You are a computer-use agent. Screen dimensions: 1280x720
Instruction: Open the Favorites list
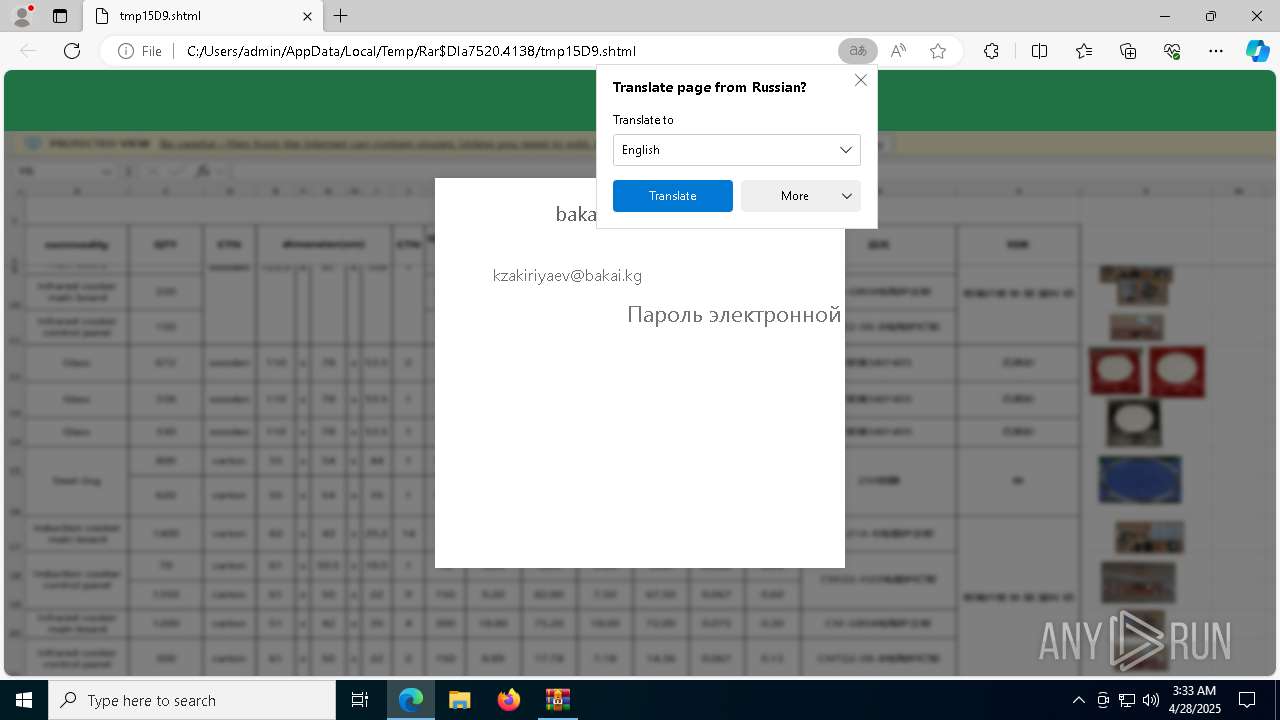point(1084,51)
